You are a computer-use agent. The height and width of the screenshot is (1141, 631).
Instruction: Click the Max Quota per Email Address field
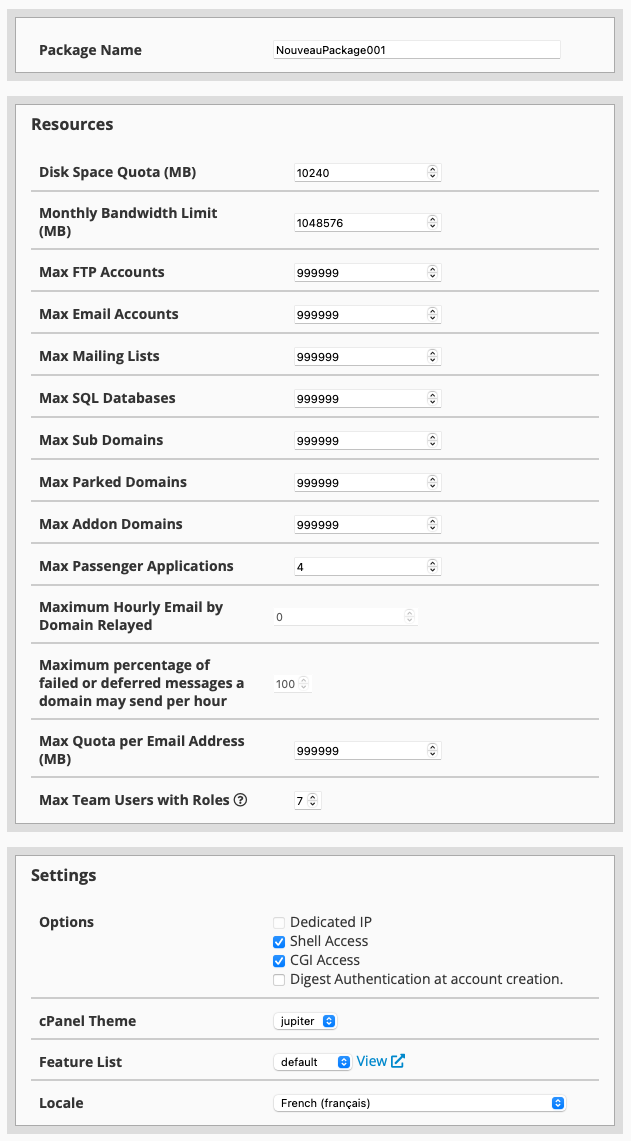pos(360,750)
